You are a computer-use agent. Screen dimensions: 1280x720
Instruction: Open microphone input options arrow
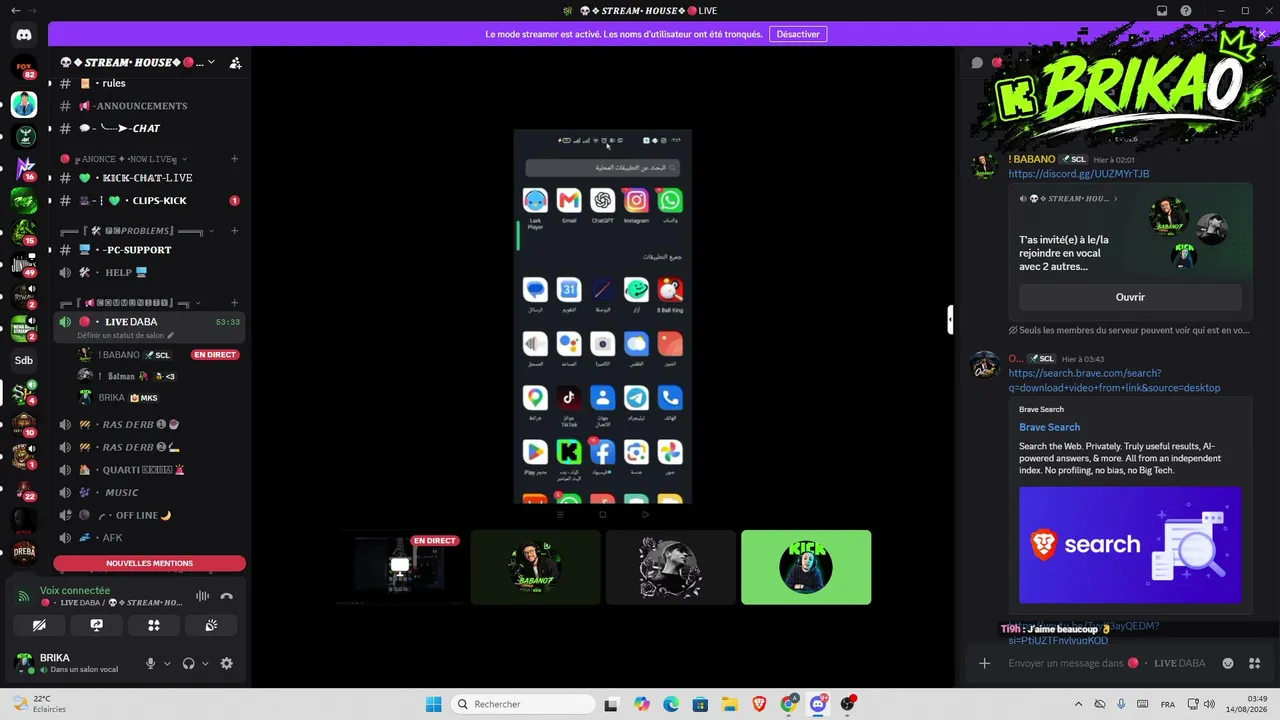[x=167, y=663]
